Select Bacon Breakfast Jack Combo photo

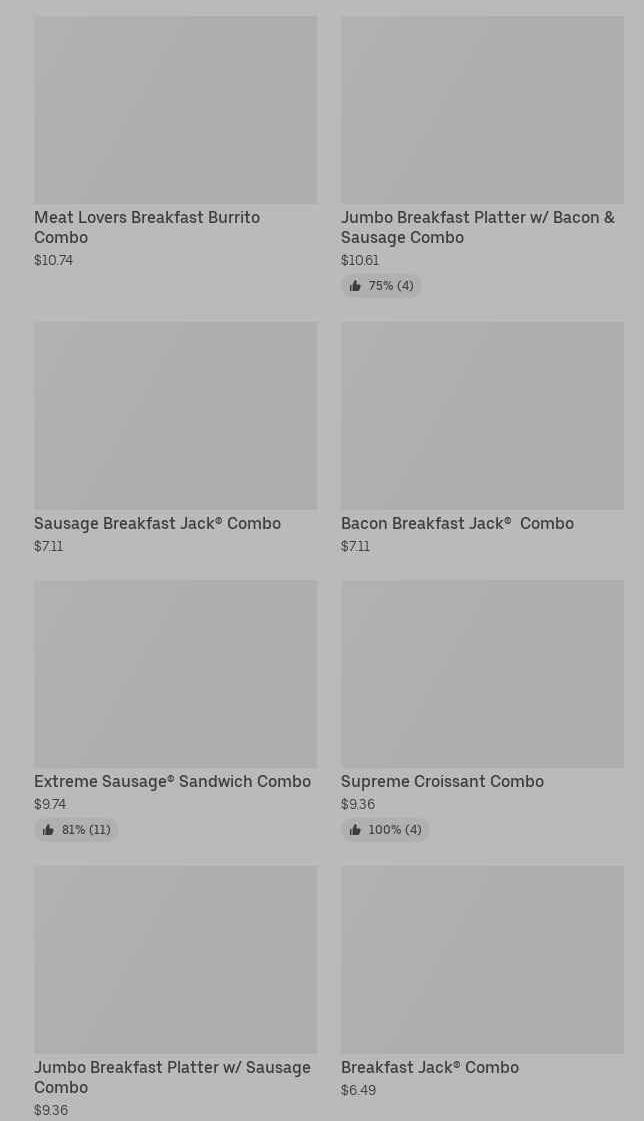(482, 415)
